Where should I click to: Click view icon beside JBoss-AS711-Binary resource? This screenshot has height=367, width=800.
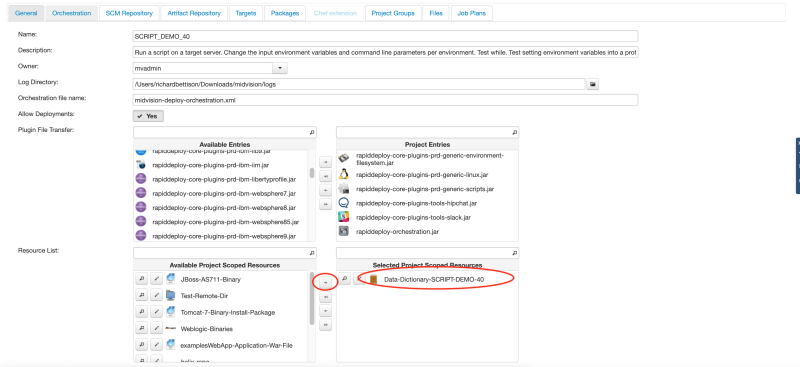click(141, 279)
